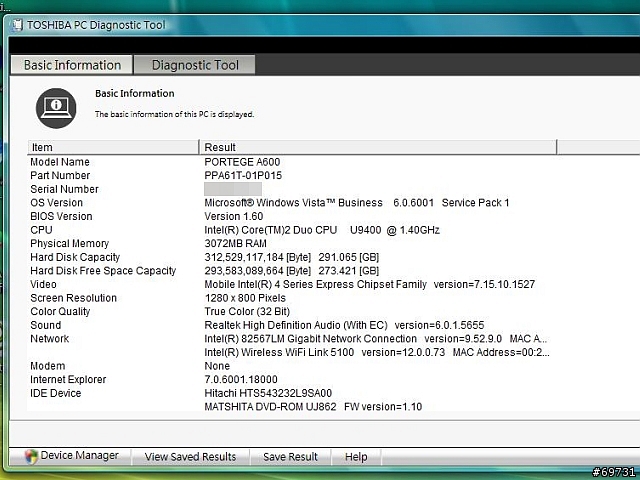Select the Intel Wireless WiFi Link 5100 value
Viewport: 640px width, 480px height.
click(x=377, y=352)
